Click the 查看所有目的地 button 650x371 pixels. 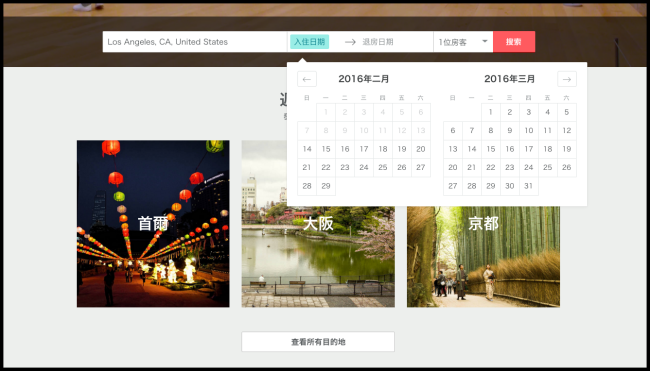[x=318, y=342]
